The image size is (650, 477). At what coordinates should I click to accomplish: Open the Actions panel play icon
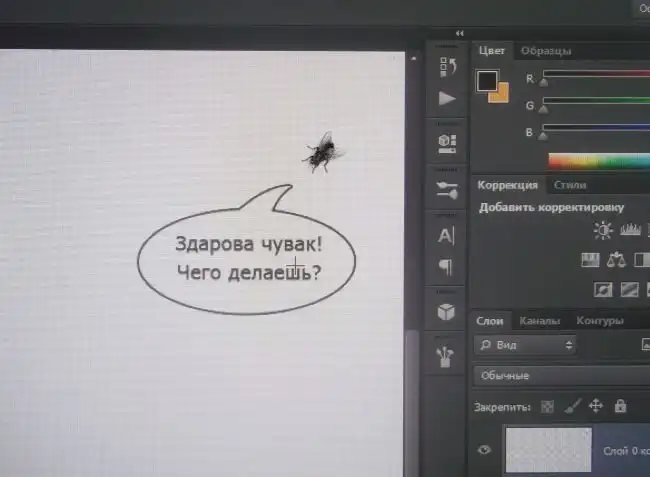(x=447, y=99)
